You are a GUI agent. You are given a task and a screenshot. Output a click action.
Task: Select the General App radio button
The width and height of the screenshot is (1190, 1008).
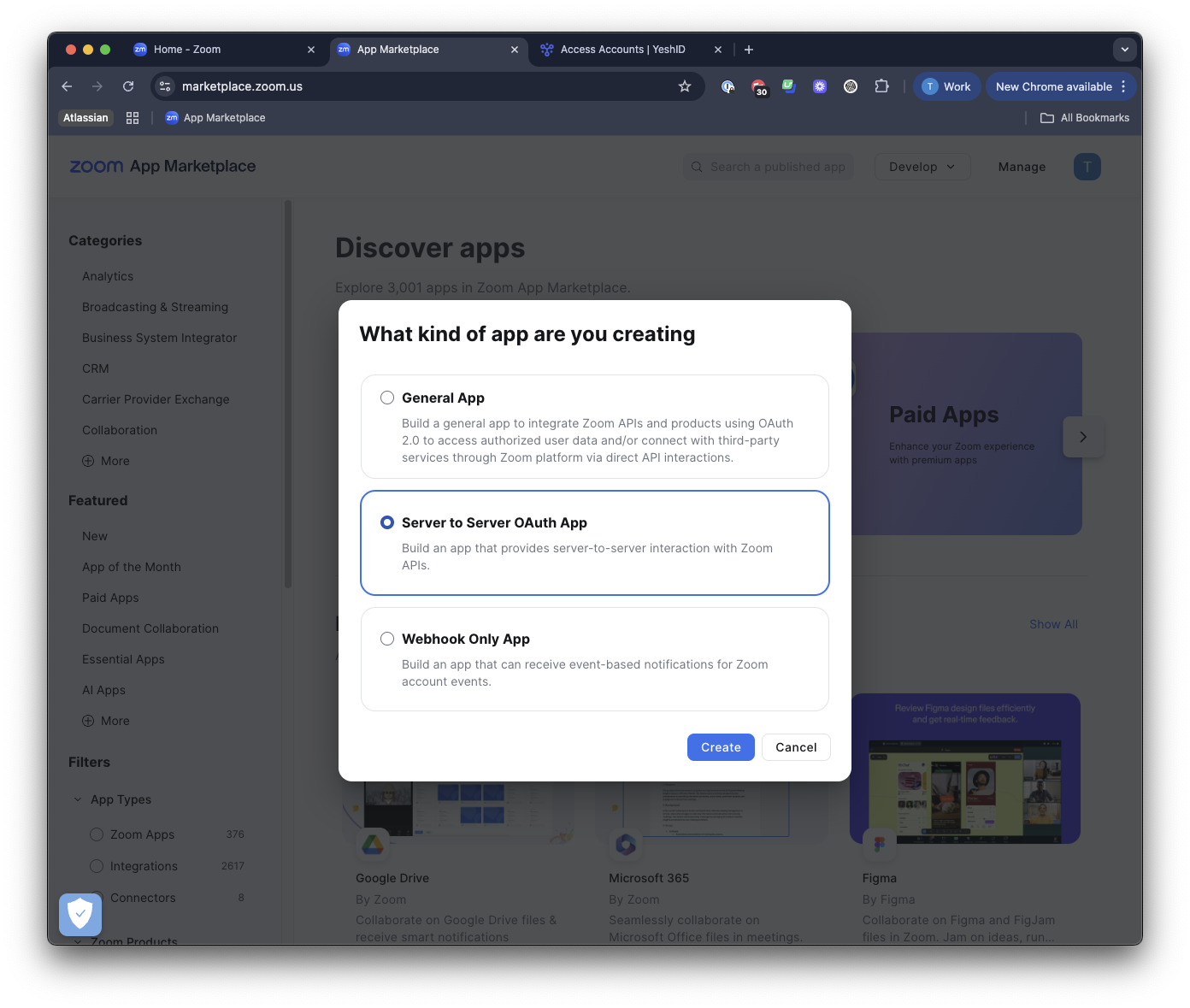[x=387, y=398]
